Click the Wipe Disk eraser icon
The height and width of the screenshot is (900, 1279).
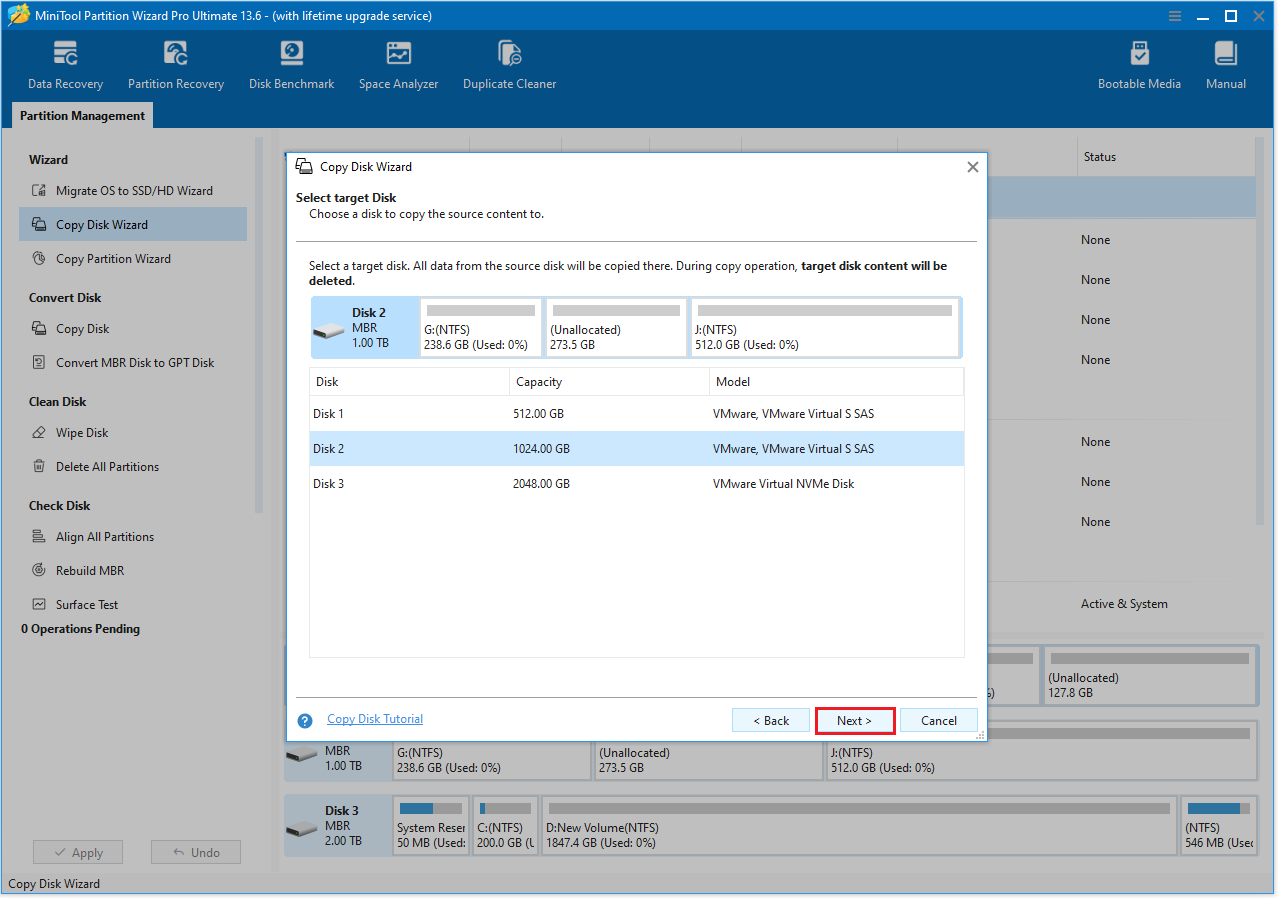(x=39, y=433)
